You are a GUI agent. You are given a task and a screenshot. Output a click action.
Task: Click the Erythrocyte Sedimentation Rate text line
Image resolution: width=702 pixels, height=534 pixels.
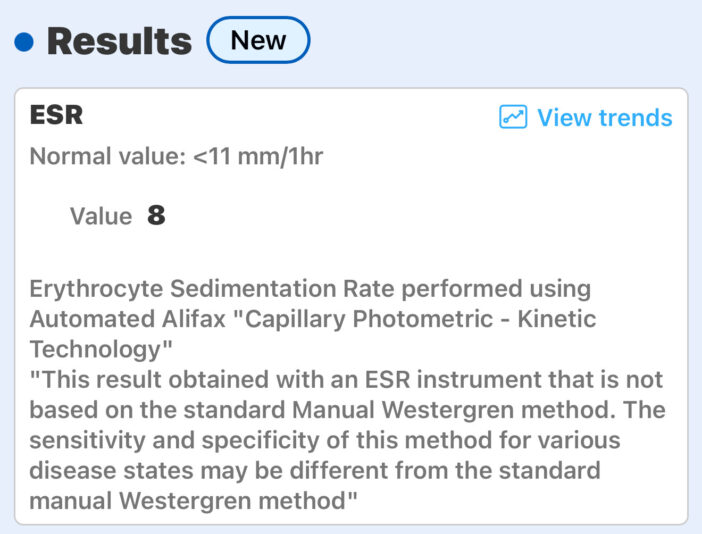tap(310, 289)
